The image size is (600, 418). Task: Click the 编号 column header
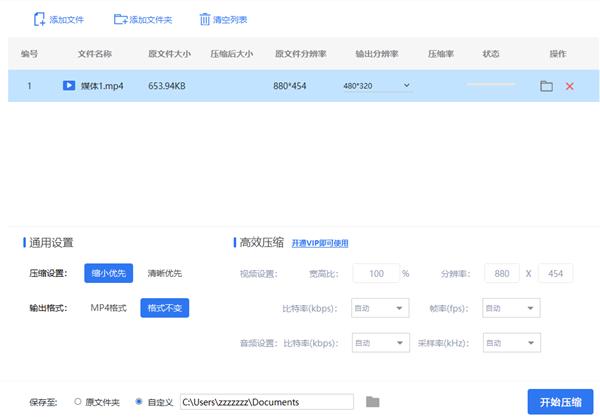click(x=29, y=54)
